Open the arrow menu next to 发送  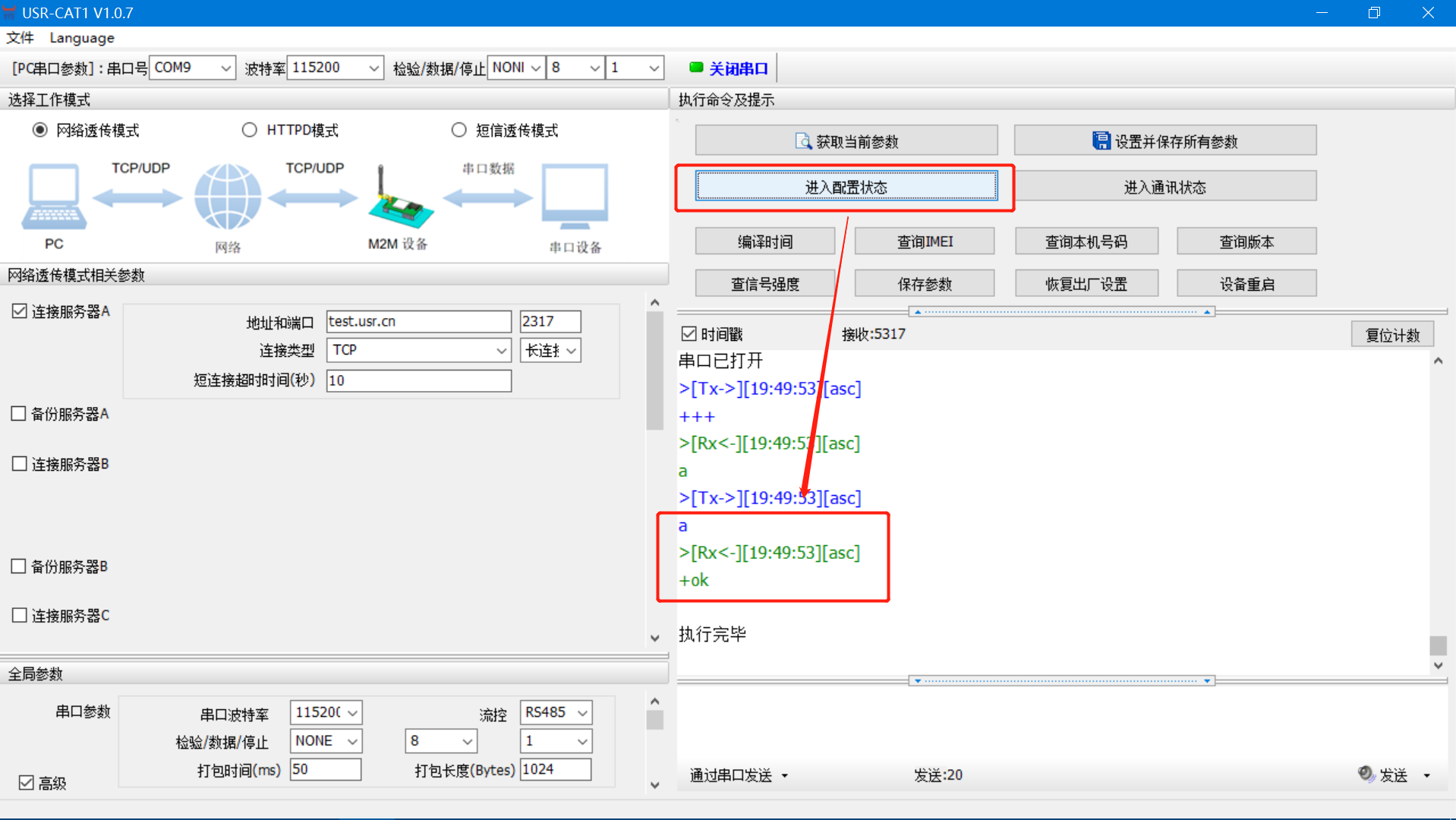(1427, 775)
